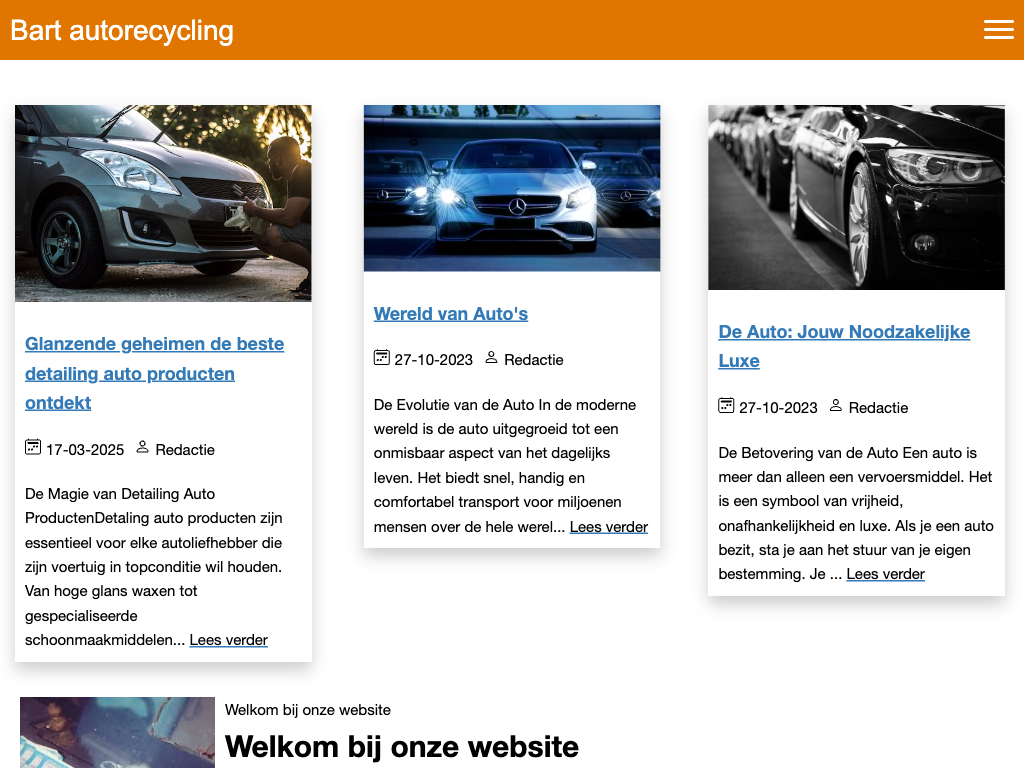Screen dimensions: 1024x768
Task: Click the 'Welkom bij onze website' heading
Action: [x=402, y=746]
